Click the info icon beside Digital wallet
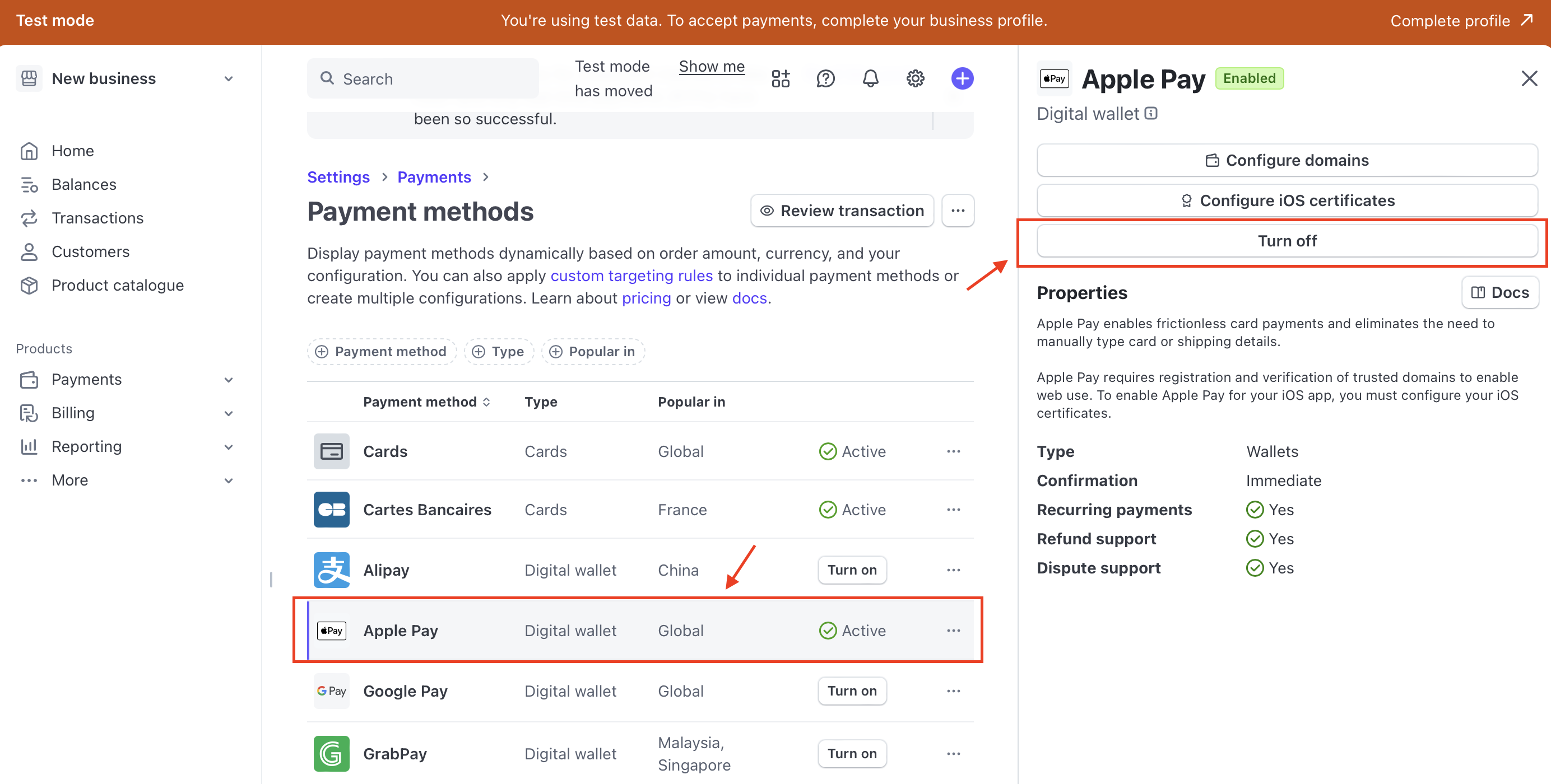1551x784 pixels. click(x=1150, y=114)
